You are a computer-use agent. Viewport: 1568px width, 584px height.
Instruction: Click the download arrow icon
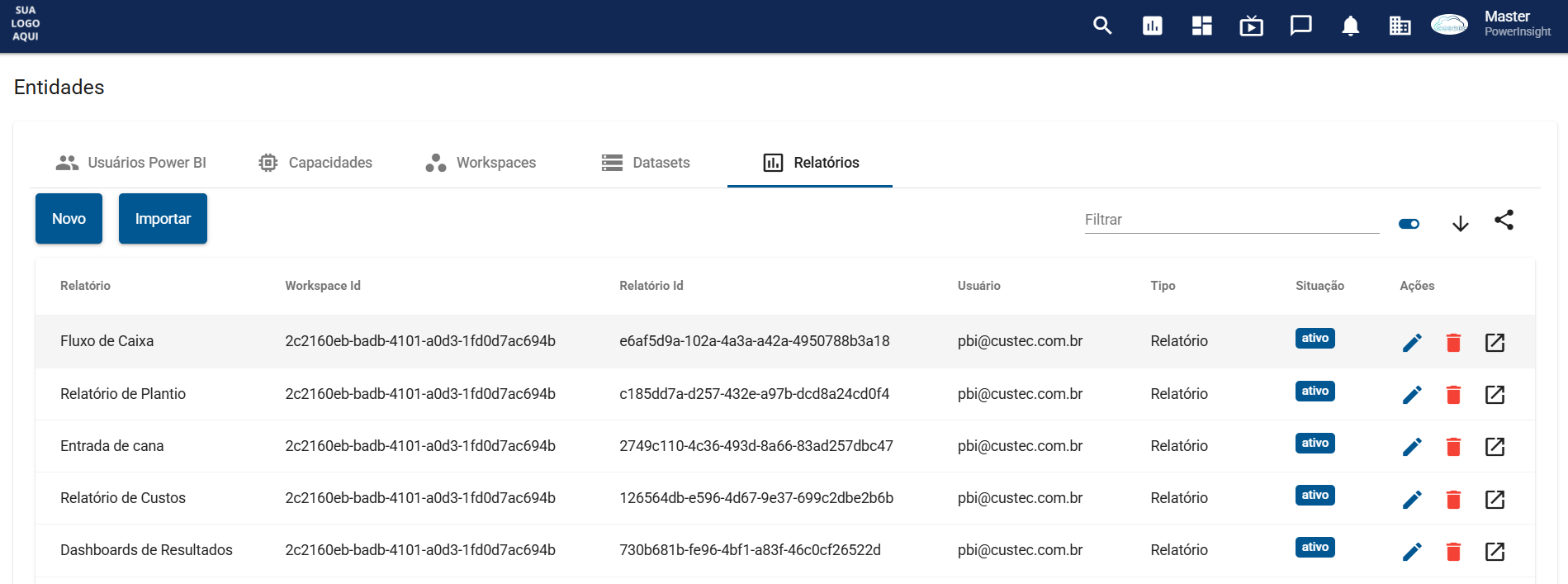click(x=1461, y=224)
